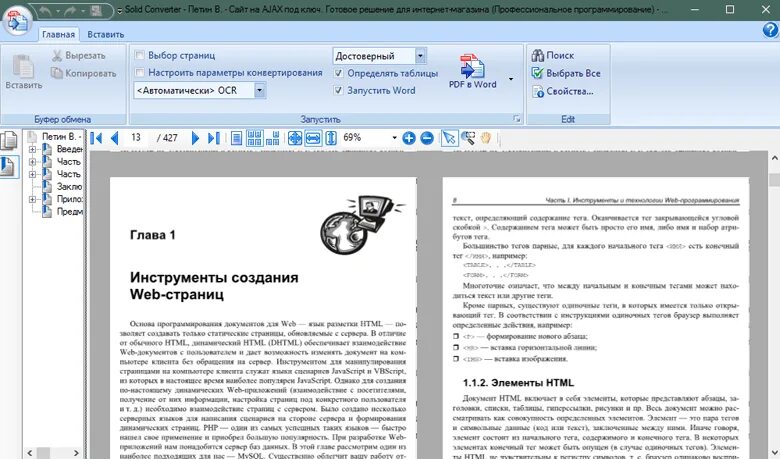Click the page number field showing 13

pyautogui.click(x=137, y=138)
